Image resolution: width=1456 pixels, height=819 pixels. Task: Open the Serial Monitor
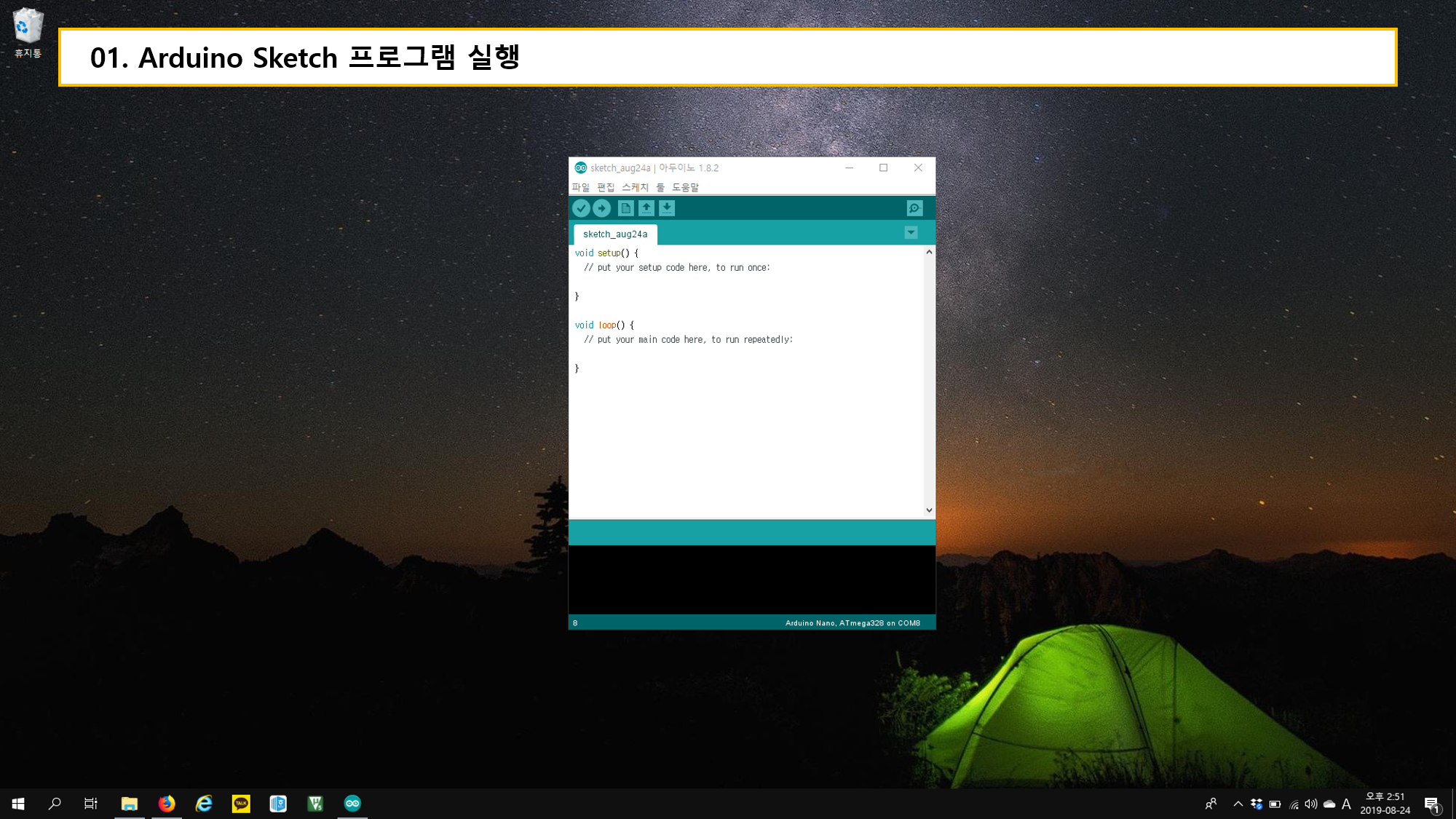tap(914, 208)
